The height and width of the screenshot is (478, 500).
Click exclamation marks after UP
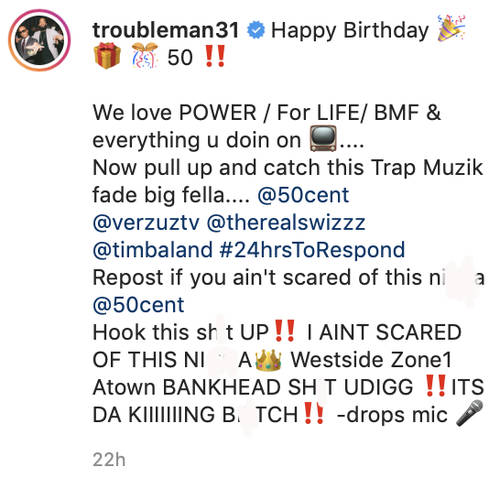click(284, 331)
